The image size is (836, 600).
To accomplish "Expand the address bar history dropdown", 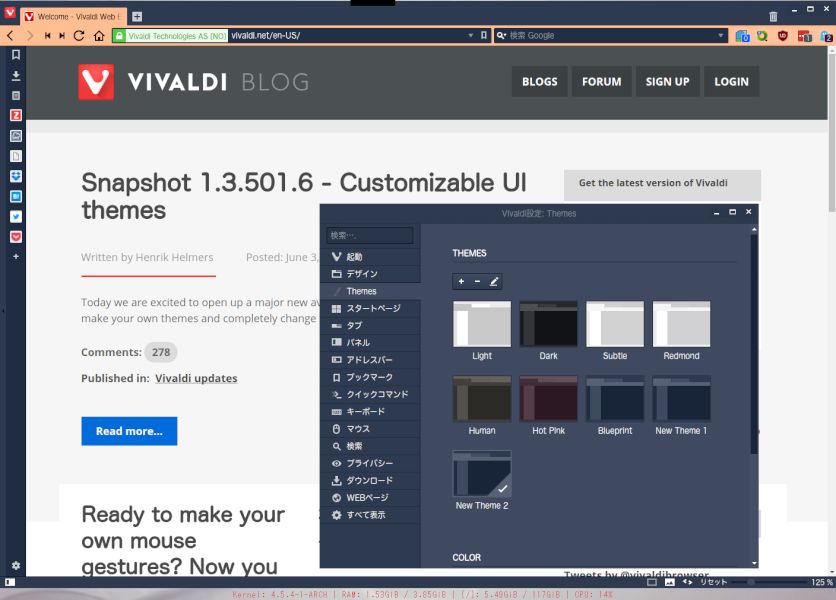I will click(x=471, y=36).
